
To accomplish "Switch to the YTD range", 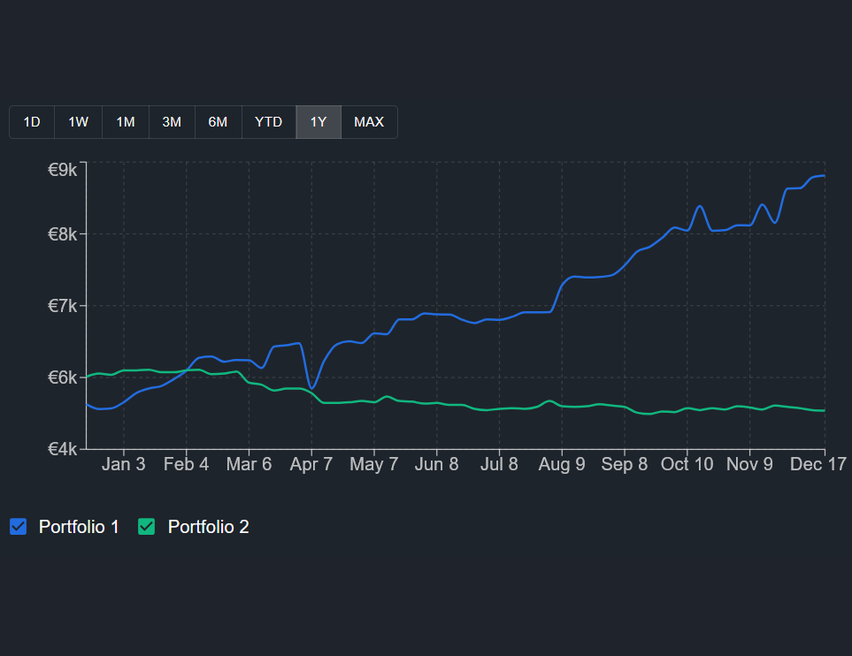I will tap(268, 121).
